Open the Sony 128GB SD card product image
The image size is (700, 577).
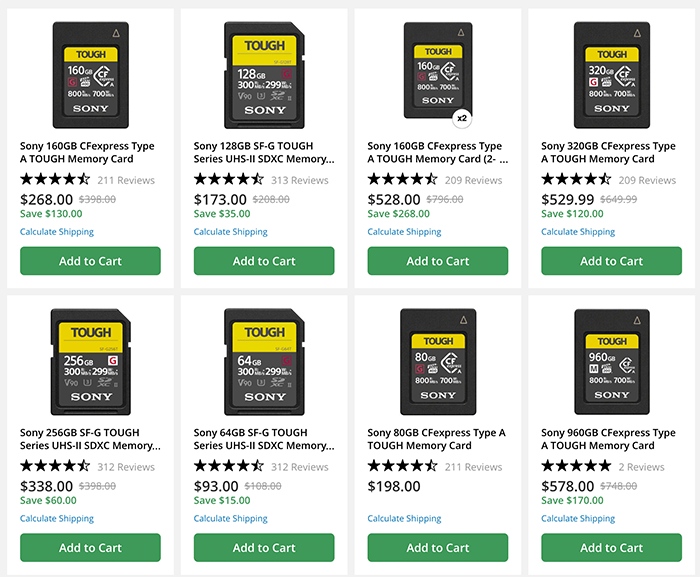pyautogui.click(x=264, y=75)
